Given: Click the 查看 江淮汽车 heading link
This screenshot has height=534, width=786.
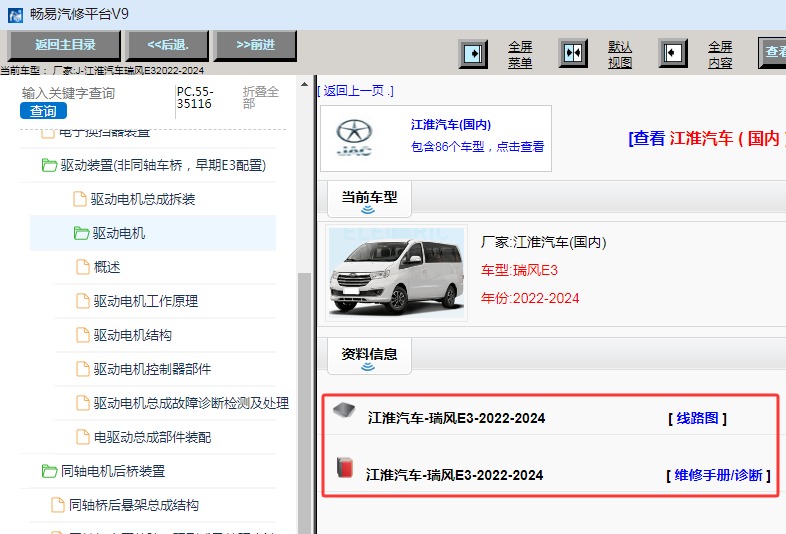Looking at the screenshot, I should coord(707,138).
